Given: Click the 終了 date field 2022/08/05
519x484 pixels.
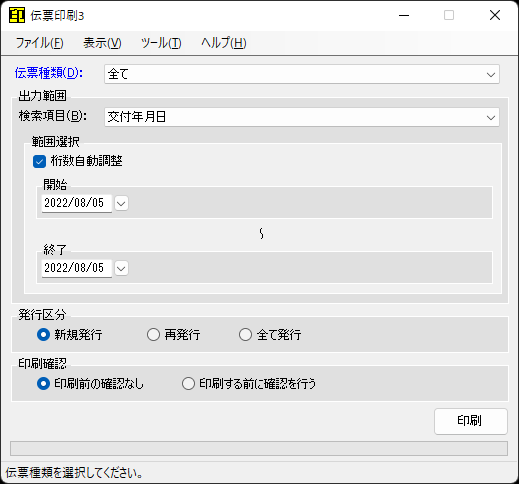Looking at the screenshot, I should [x=77, y=268].
